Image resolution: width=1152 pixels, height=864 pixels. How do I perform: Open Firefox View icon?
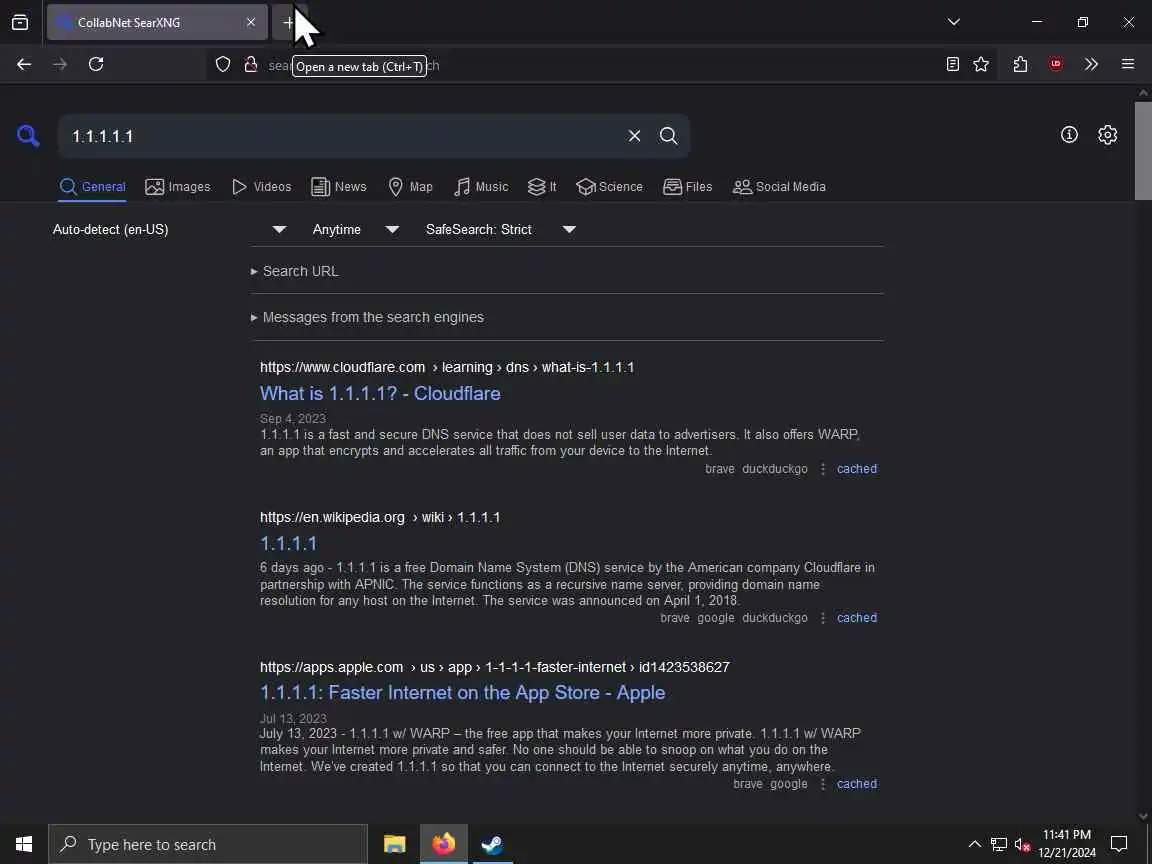[20, 22]
